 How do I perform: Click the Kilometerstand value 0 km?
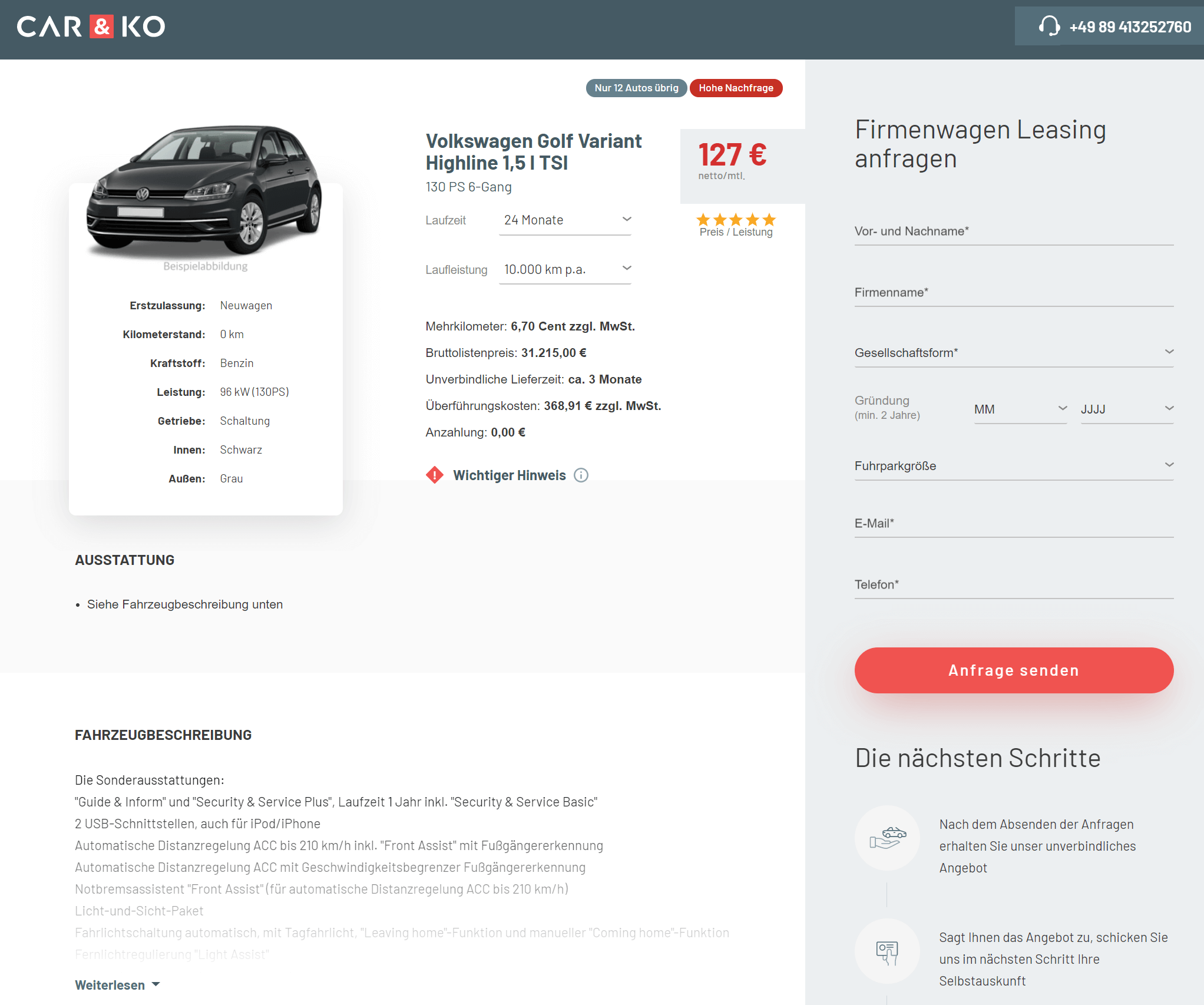[x=231, y=335]
